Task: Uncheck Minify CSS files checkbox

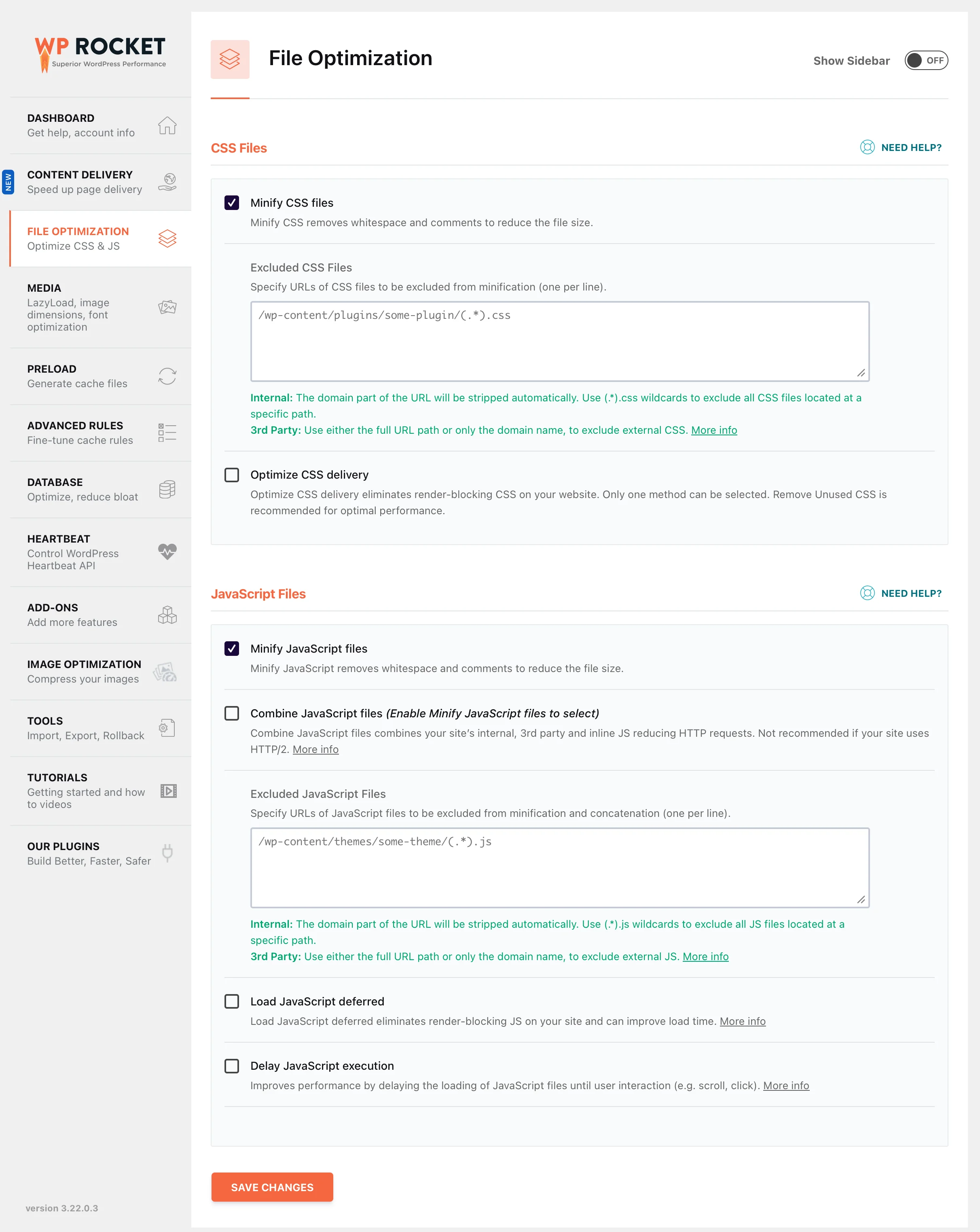Action: (232, 203)
